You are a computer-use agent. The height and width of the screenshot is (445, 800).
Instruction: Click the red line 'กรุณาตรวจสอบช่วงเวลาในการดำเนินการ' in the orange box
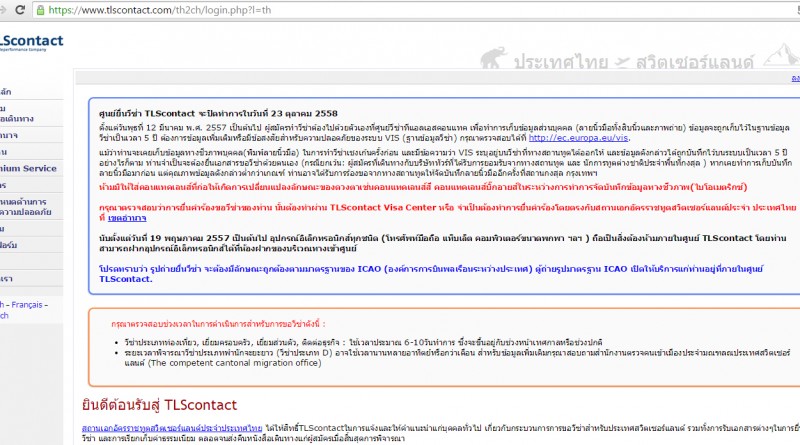tap(218, 324)
